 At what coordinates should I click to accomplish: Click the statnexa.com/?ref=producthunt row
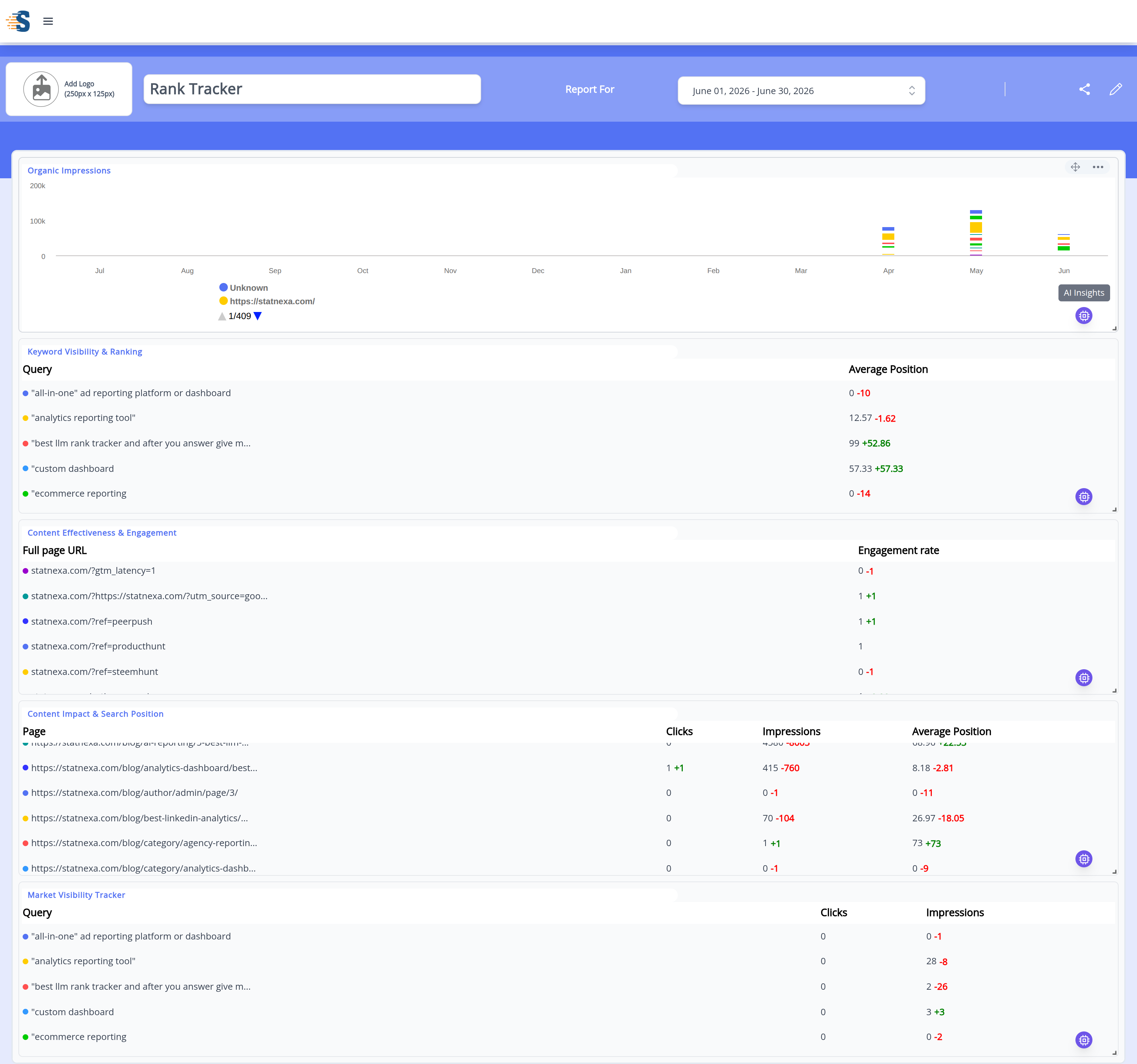click(568, 646)
